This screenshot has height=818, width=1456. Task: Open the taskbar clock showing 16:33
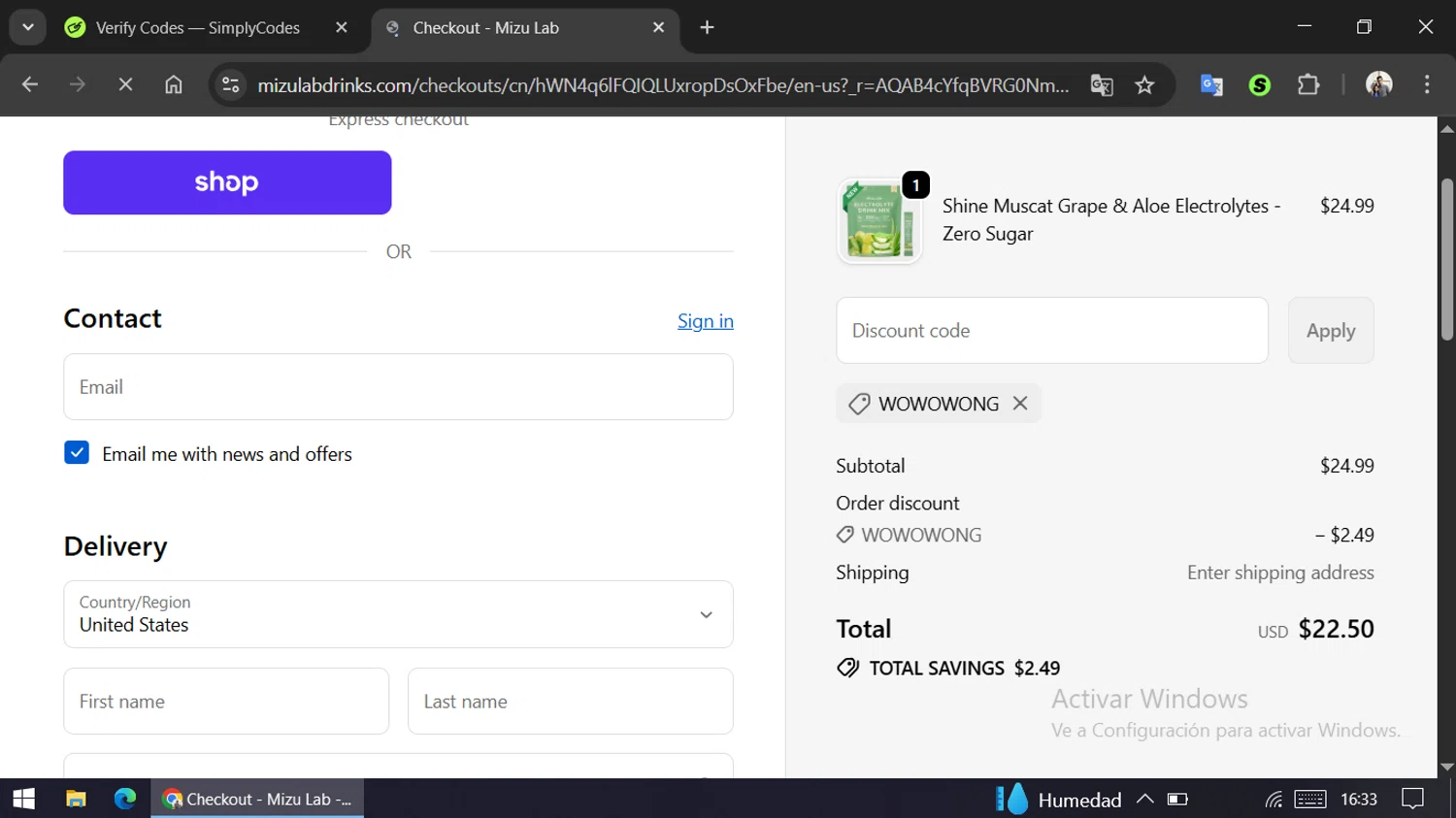pos(1359,799)
